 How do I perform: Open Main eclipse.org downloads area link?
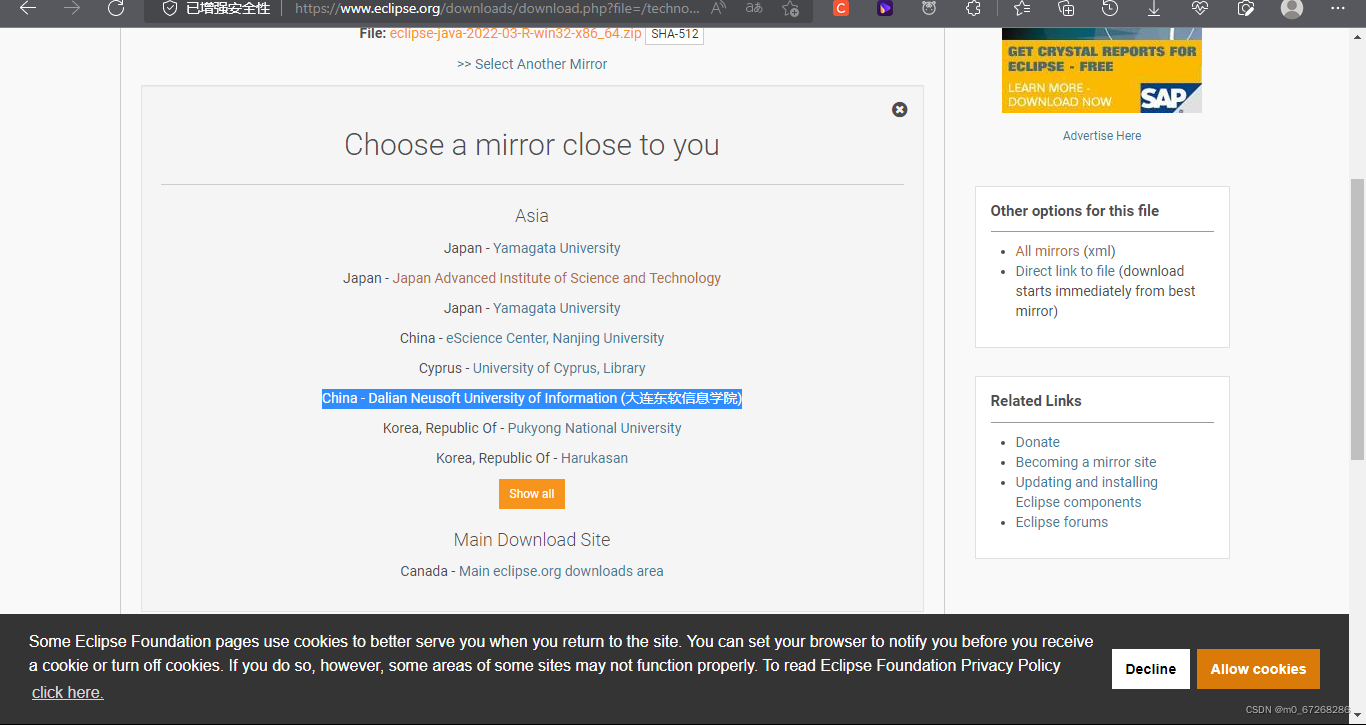coord(561,571)
